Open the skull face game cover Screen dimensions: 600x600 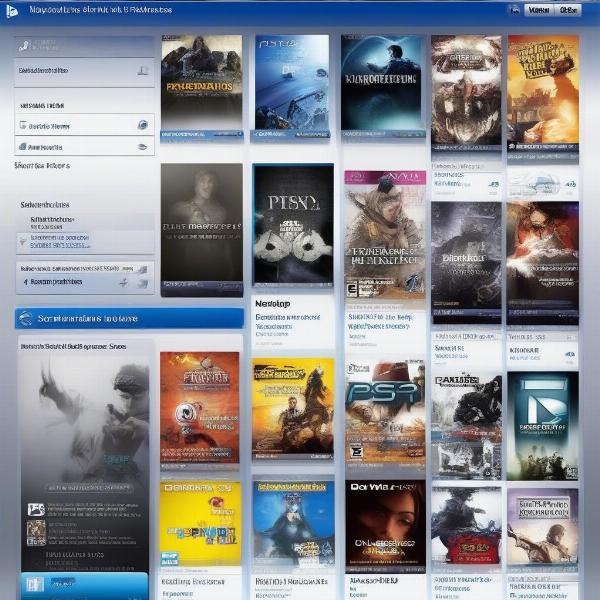(466, 90)
